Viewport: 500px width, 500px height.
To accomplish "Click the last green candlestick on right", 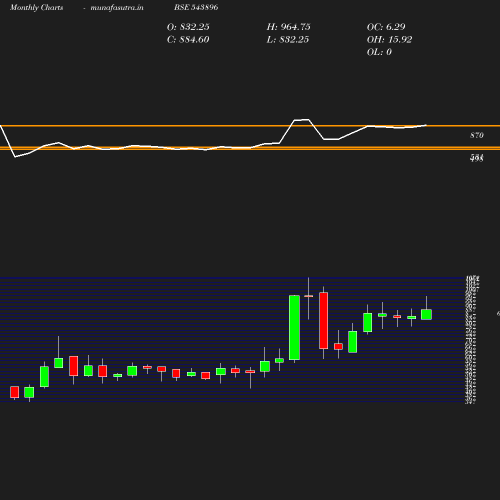I will [426, 315].
